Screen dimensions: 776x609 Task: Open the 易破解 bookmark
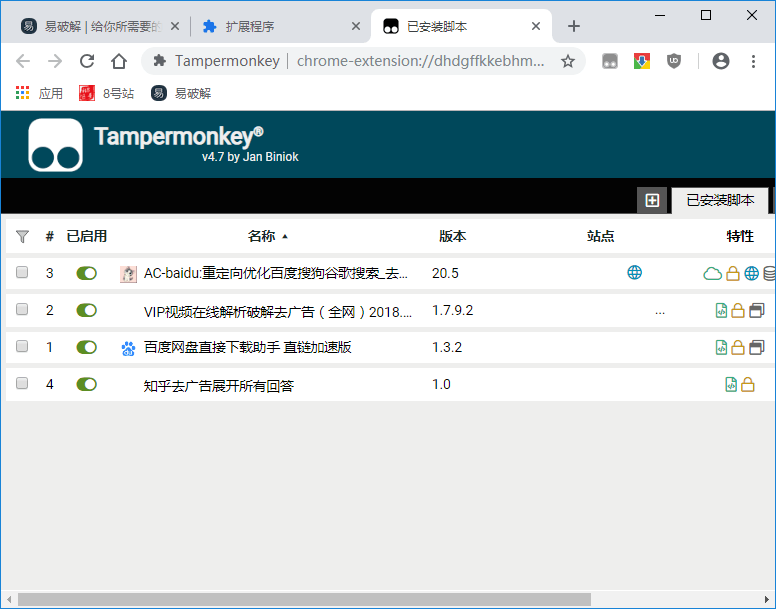pos(181,94)
